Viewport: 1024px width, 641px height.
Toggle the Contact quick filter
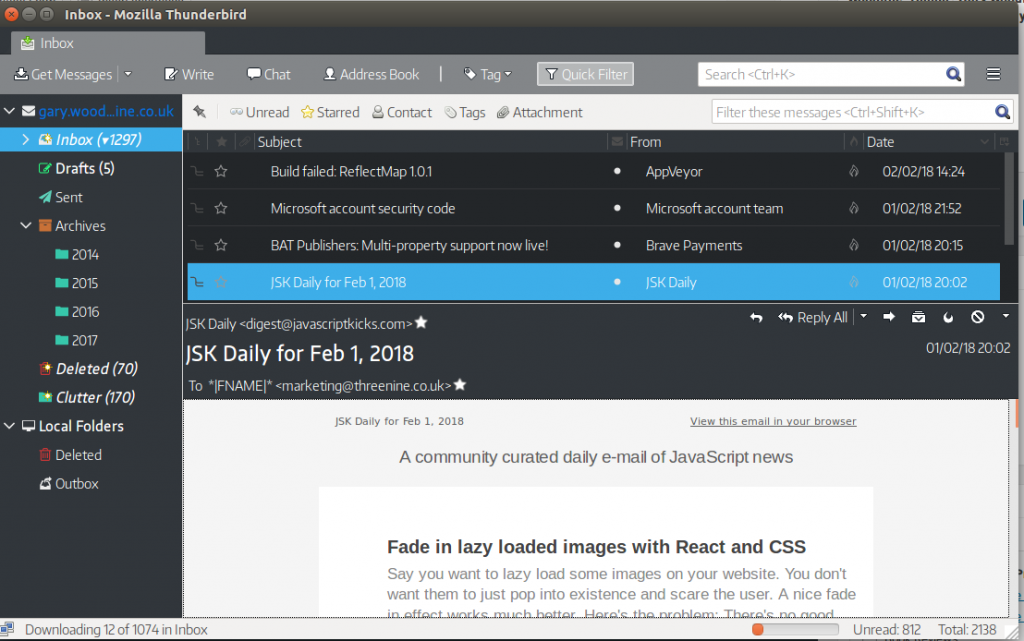402,112
